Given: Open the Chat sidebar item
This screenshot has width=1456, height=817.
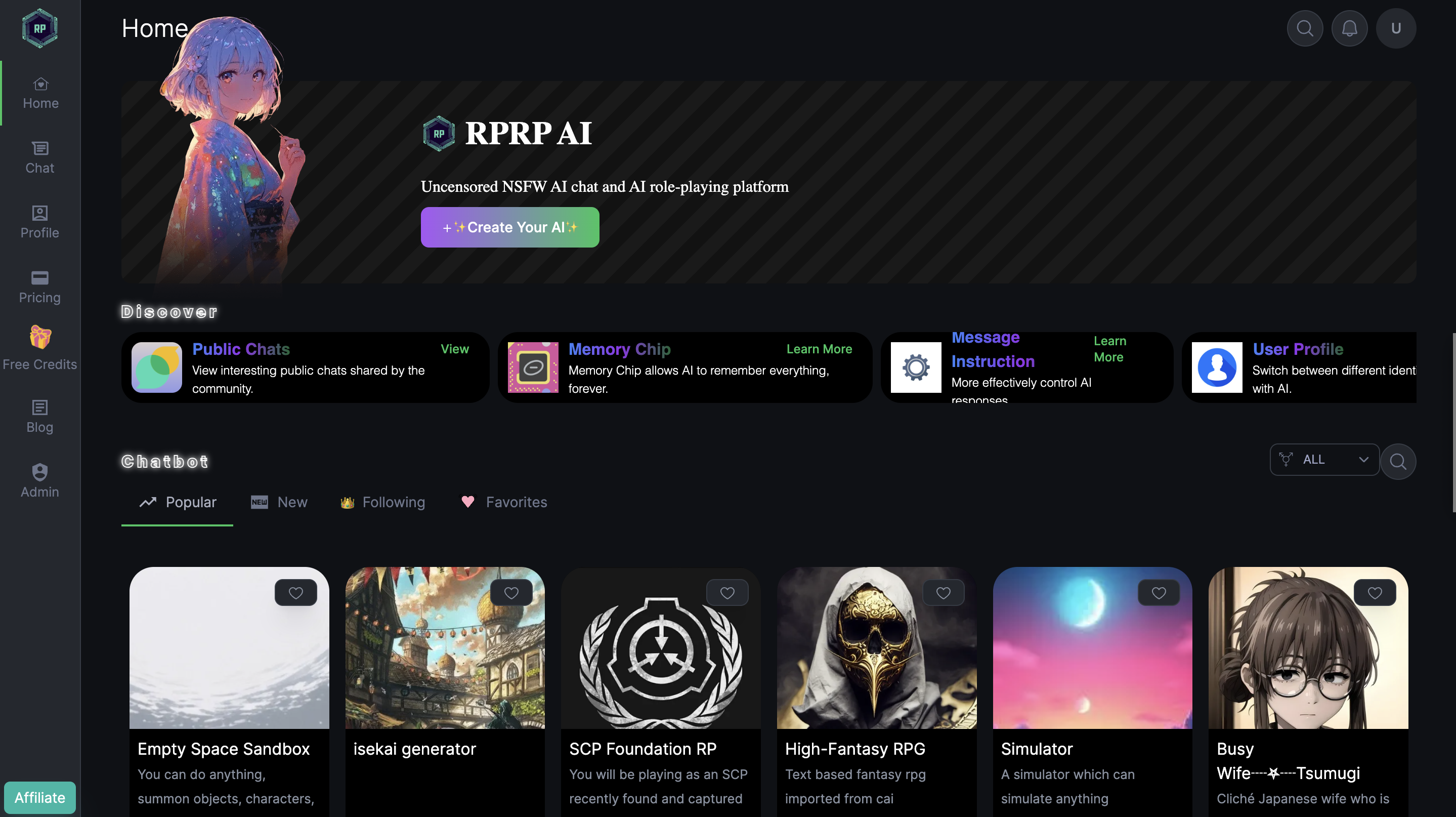Looking at the screenshot, I should pyautogui.click(x=39, y=158).
